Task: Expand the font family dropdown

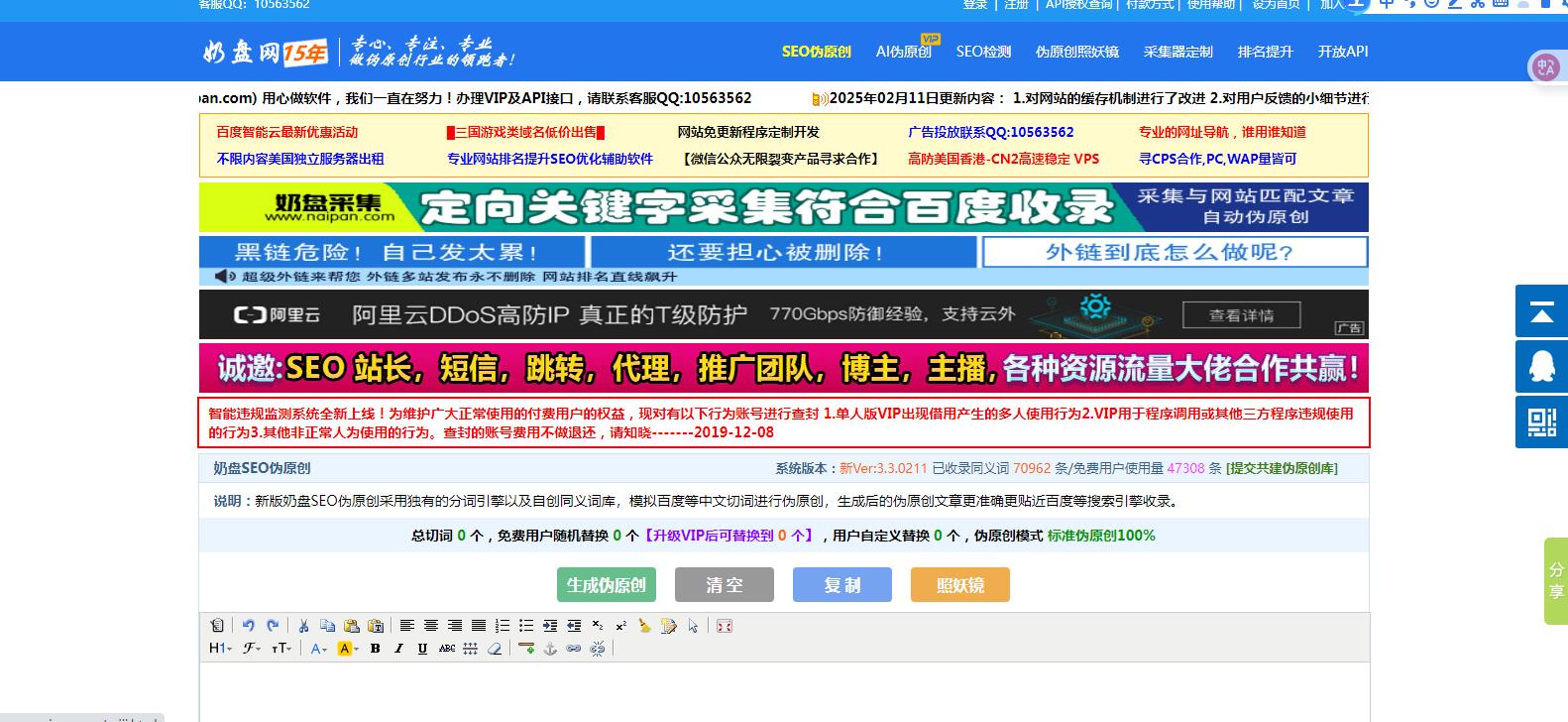Action: 252,649
